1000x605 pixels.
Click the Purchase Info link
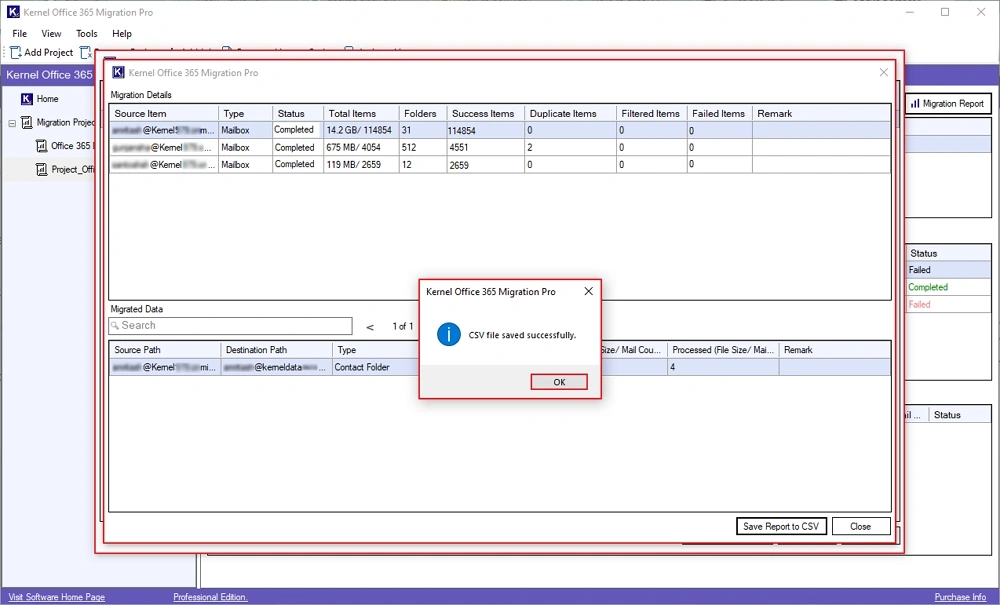(959, 596)
